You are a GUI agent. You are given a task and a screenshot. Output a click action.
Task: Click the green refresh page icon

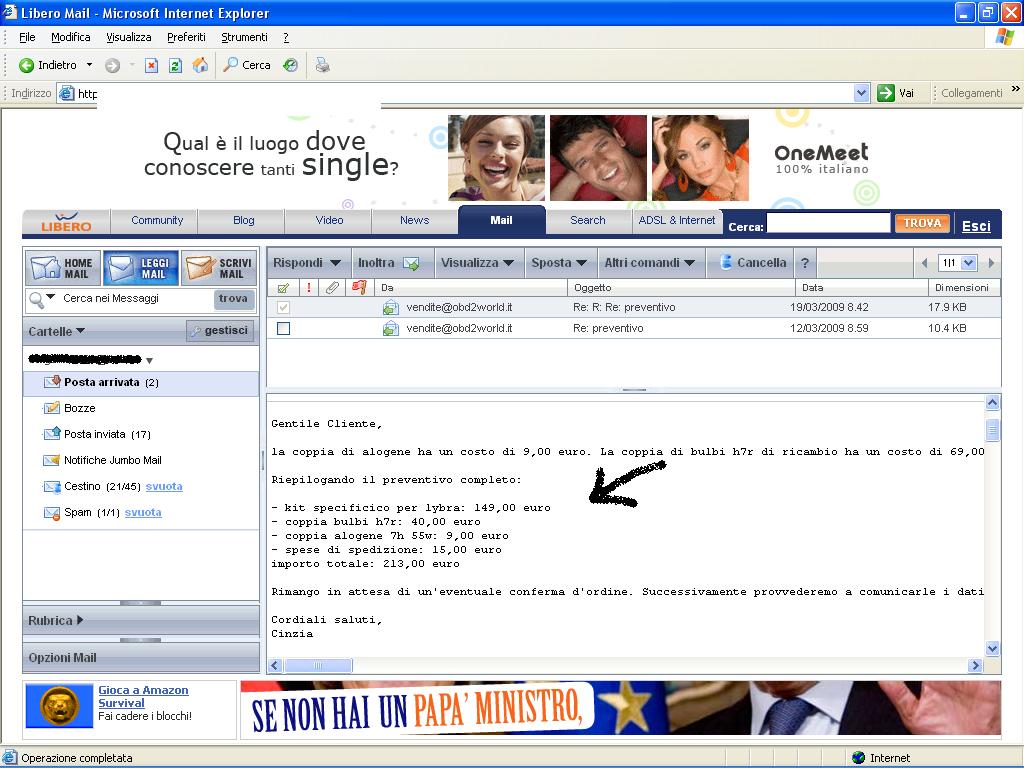[175, 65]
